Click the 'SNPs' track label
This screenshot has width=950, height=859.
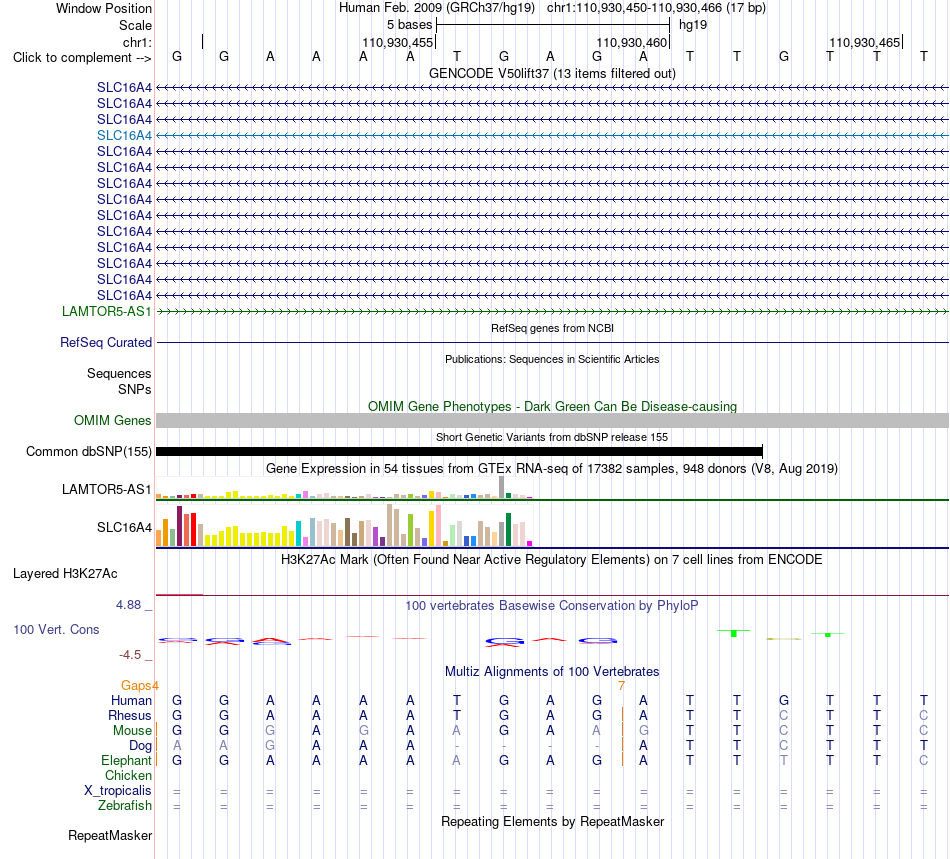point(135,390)
